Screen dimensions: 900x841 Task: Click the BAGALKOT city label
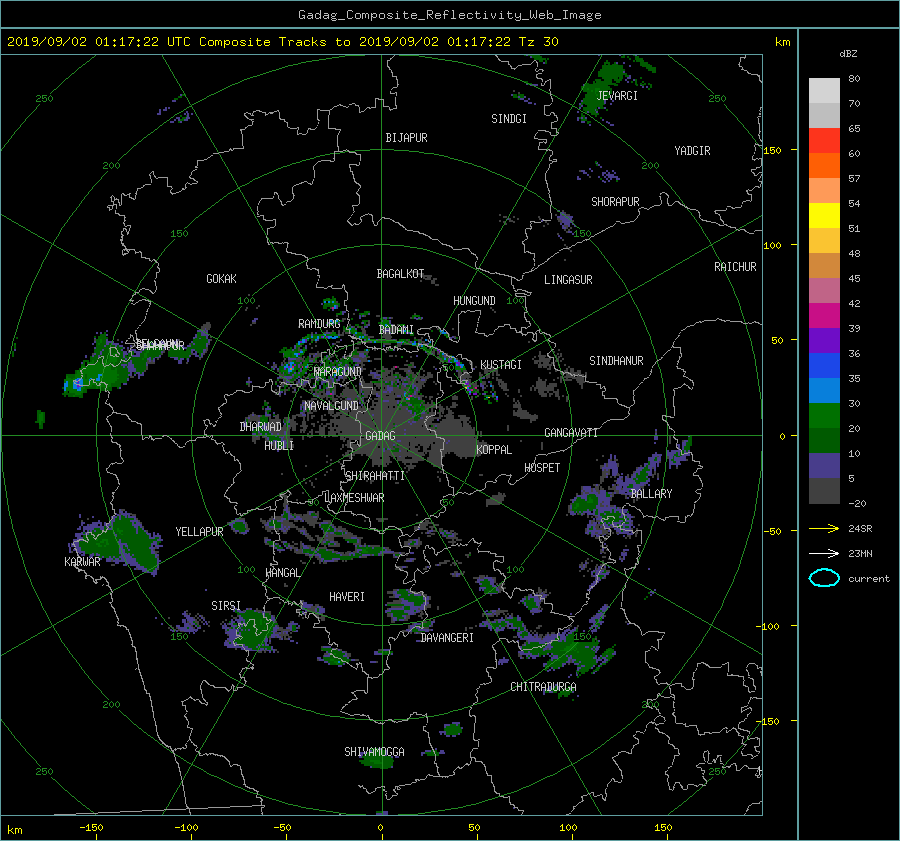pyautogui.click(x=400, y=274)
